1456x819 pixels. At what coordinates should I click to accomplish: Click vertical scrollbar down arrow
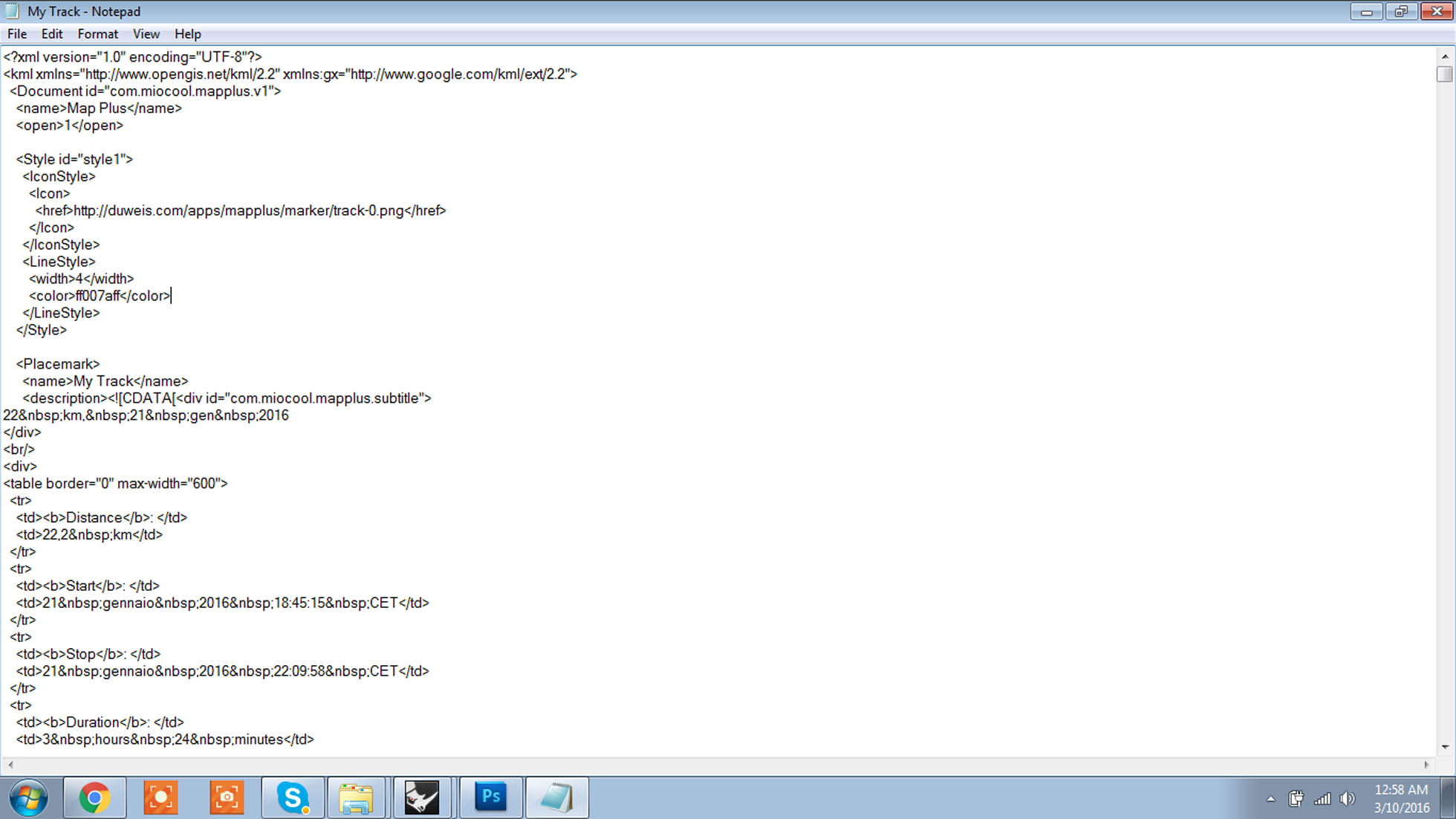(1444, 747)
